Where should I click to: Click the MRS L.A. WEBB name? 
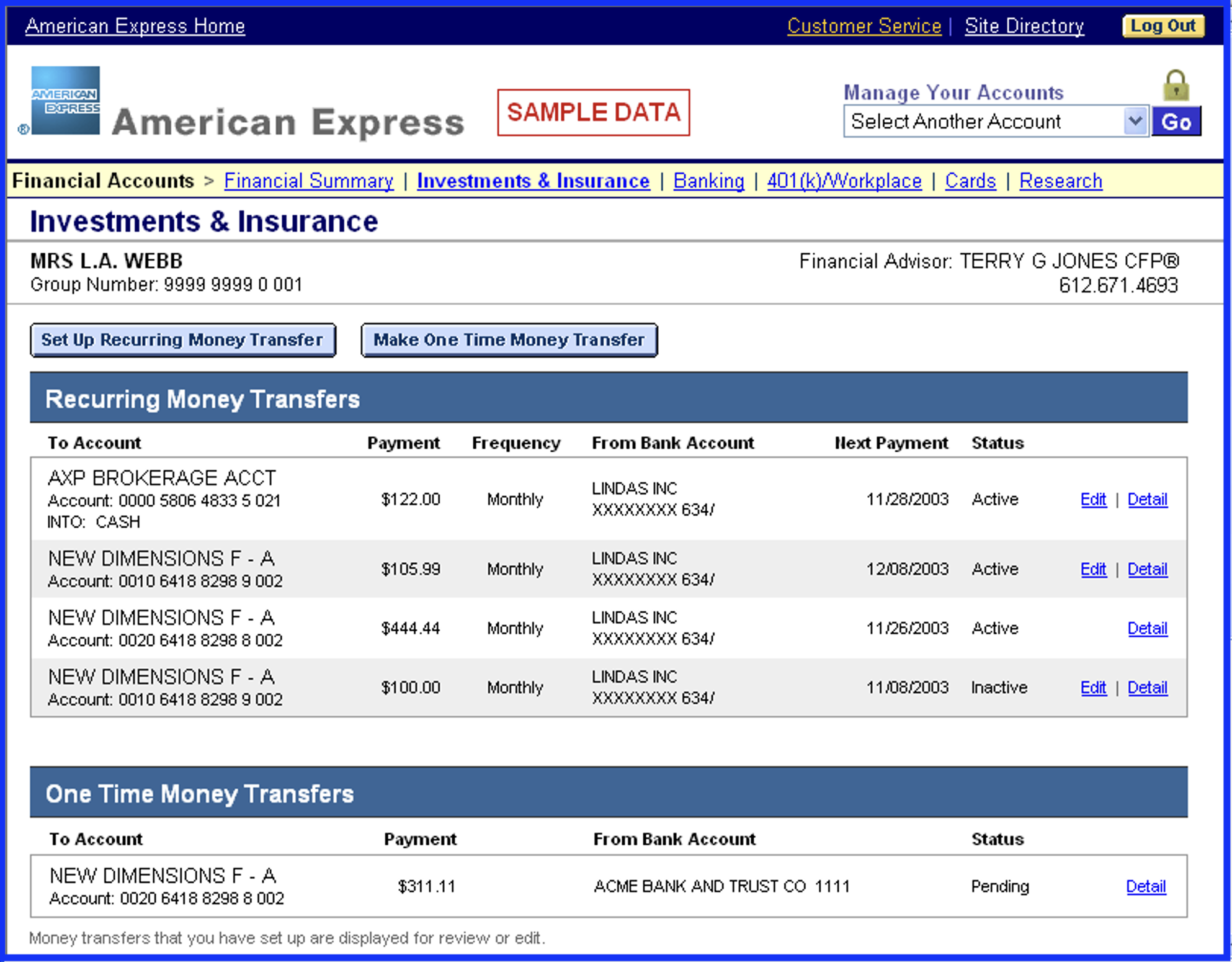107,261
